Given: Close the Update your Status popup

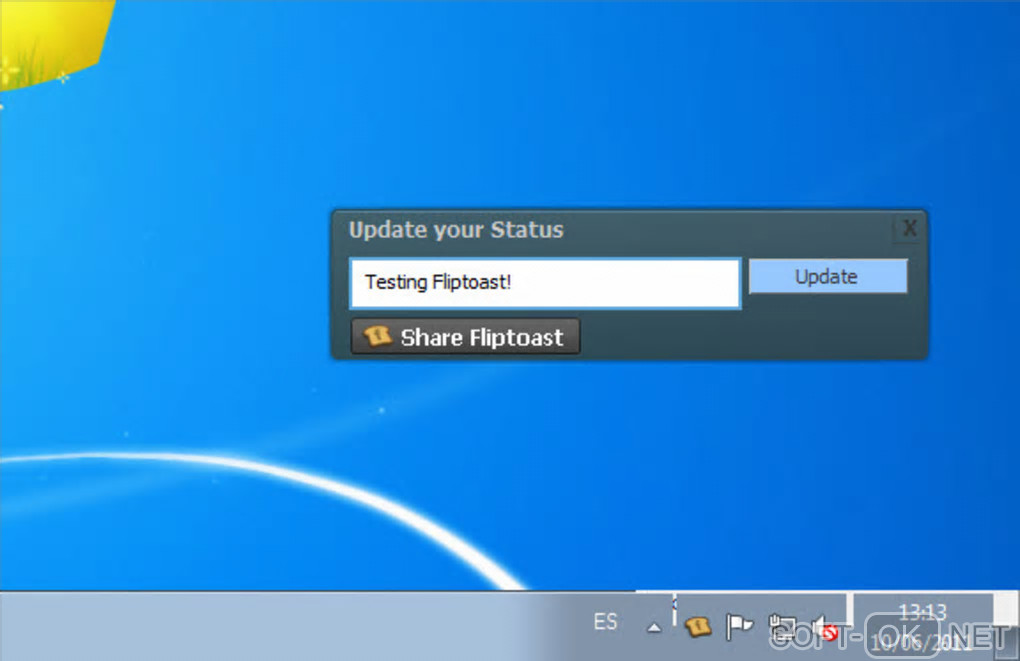Looking at the screenshot, I should [x=909, y=228].
